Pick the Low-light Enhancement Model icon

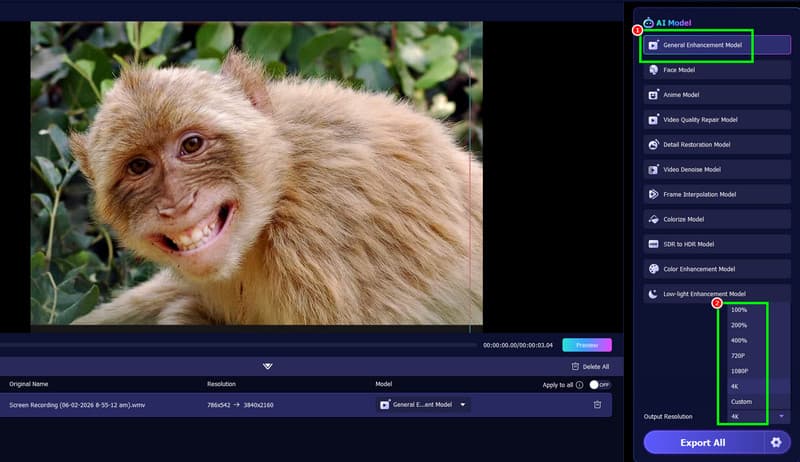coord(653,294)
